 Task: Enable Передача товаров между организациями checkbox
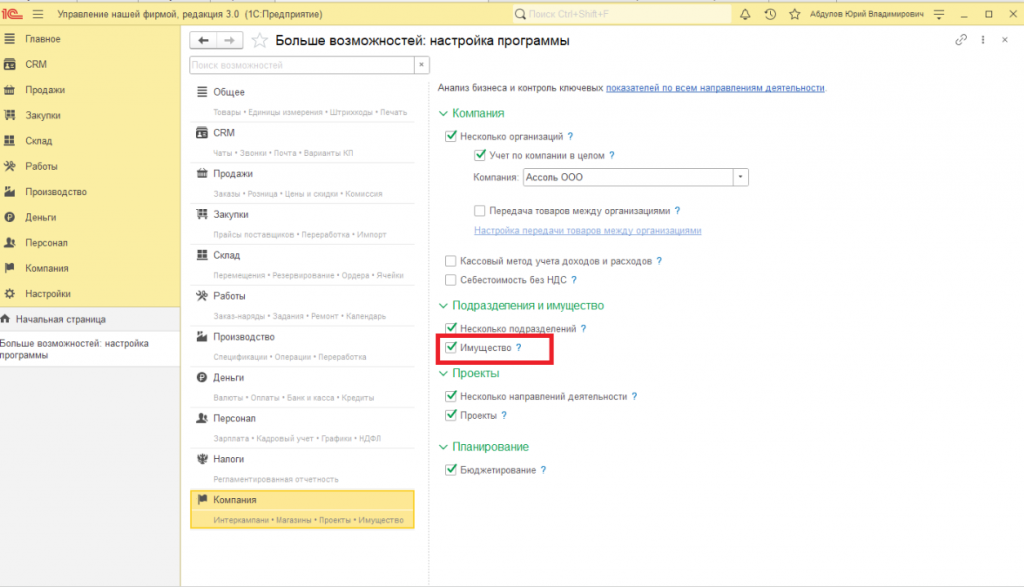(x=480, y=211)
